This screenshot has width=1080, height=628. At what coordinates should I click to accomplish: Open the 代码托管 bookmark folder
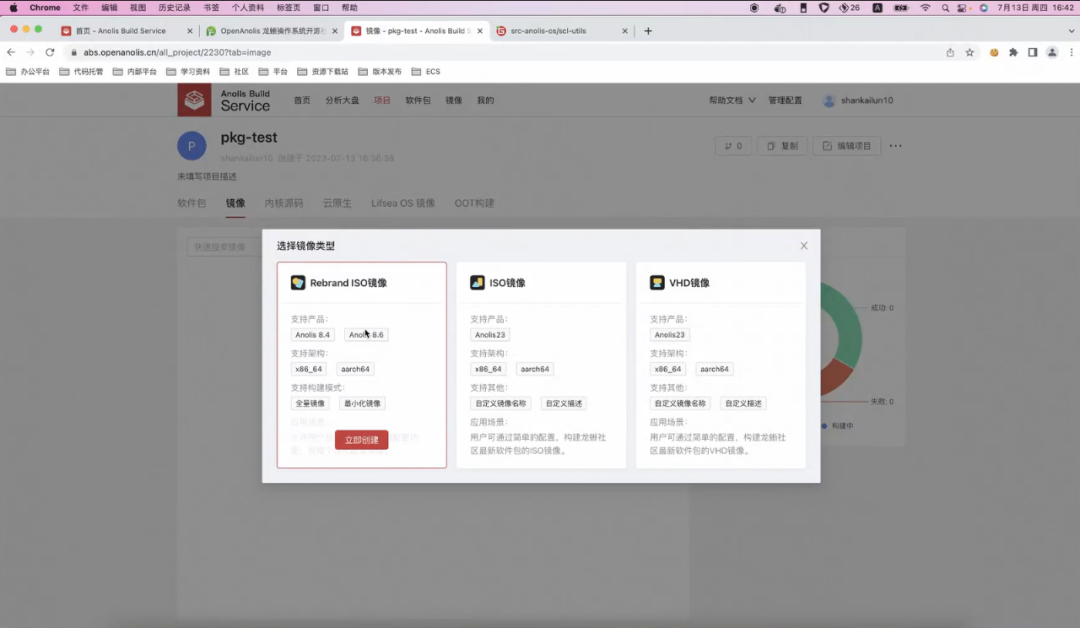click(81, 72)
